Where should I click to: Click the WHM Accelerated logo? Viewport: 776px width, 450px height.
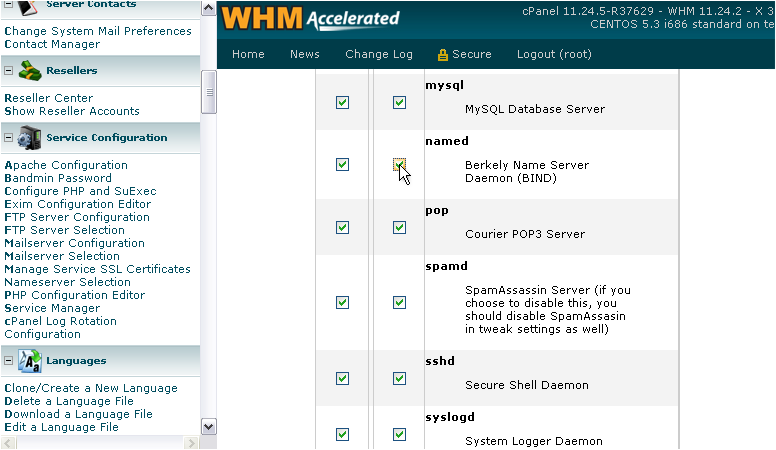310,18
